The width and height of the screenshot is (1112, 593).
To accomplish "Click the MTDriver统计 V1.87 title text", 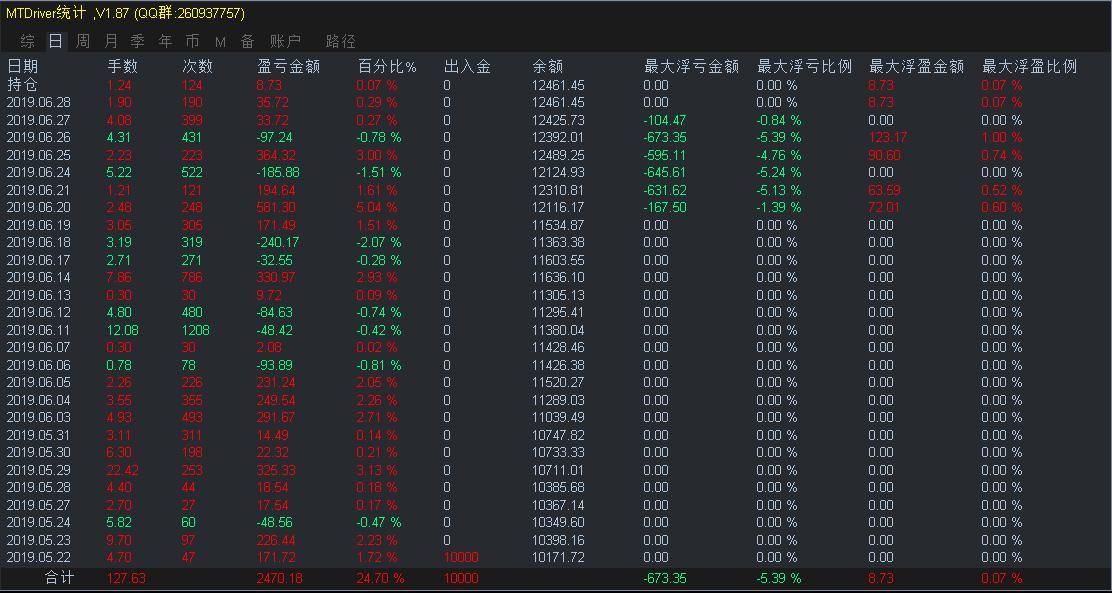I will click(126, 13).
